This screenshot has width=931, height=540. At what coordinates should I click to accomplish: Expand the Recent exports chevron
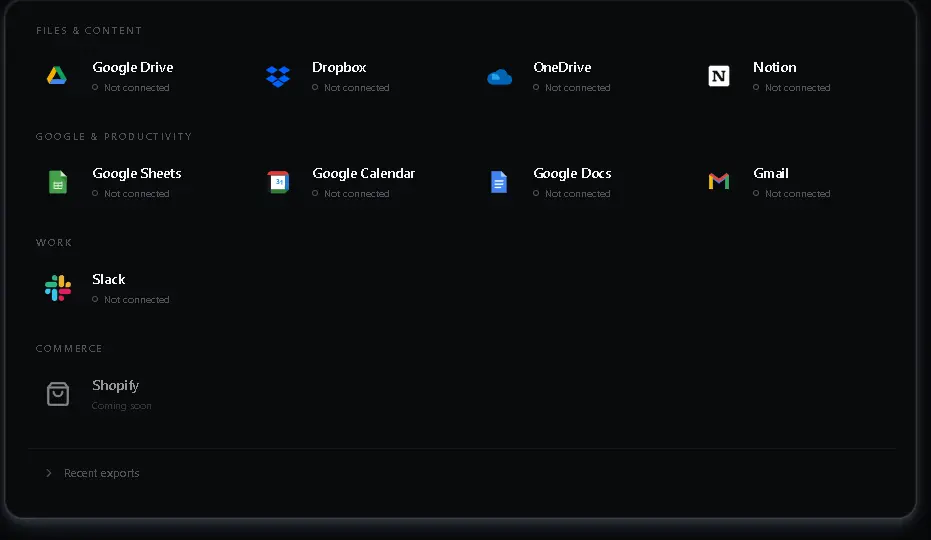(49, 473)
